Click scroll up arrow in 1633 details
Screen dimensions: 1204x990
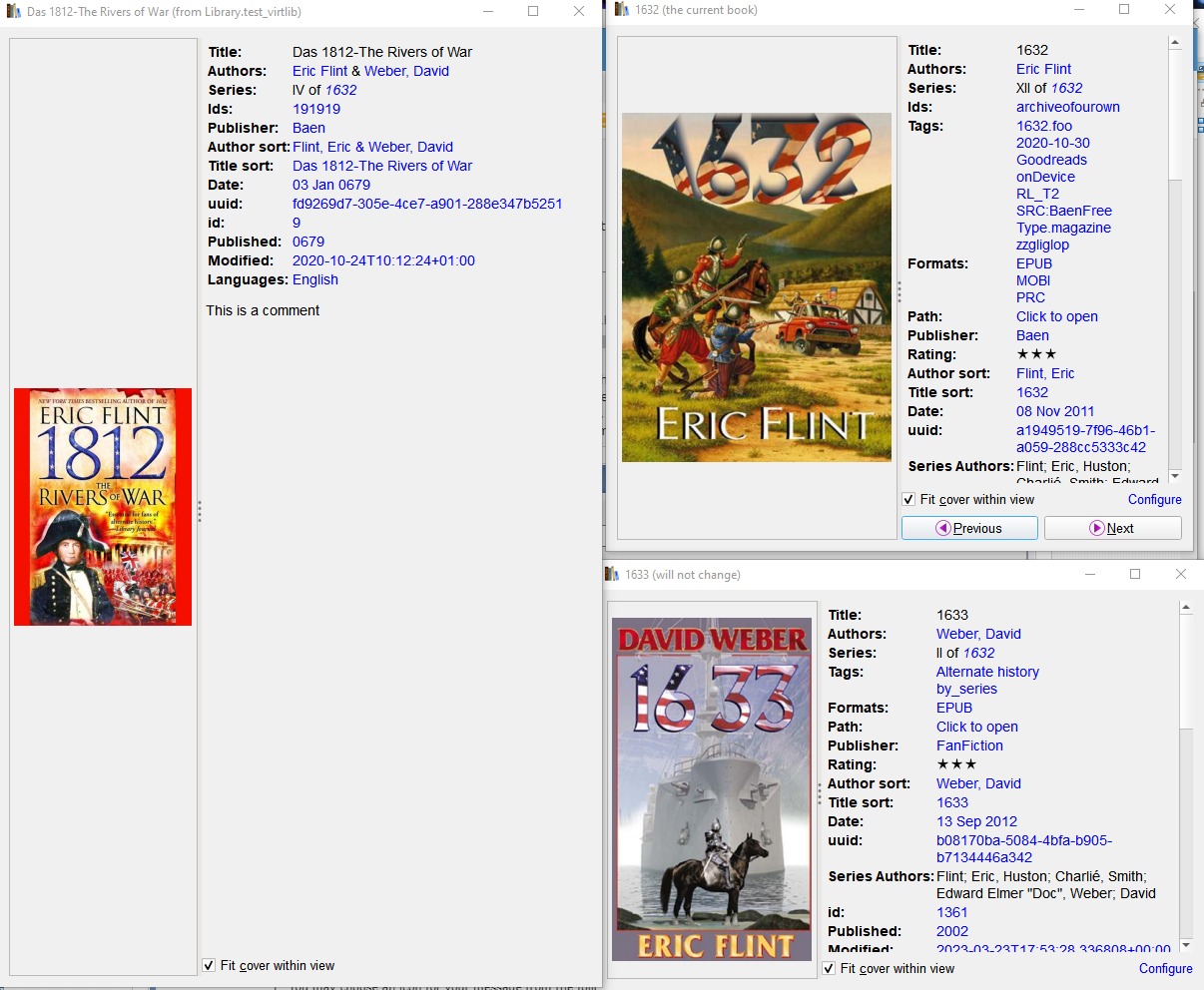point(1186,607)
